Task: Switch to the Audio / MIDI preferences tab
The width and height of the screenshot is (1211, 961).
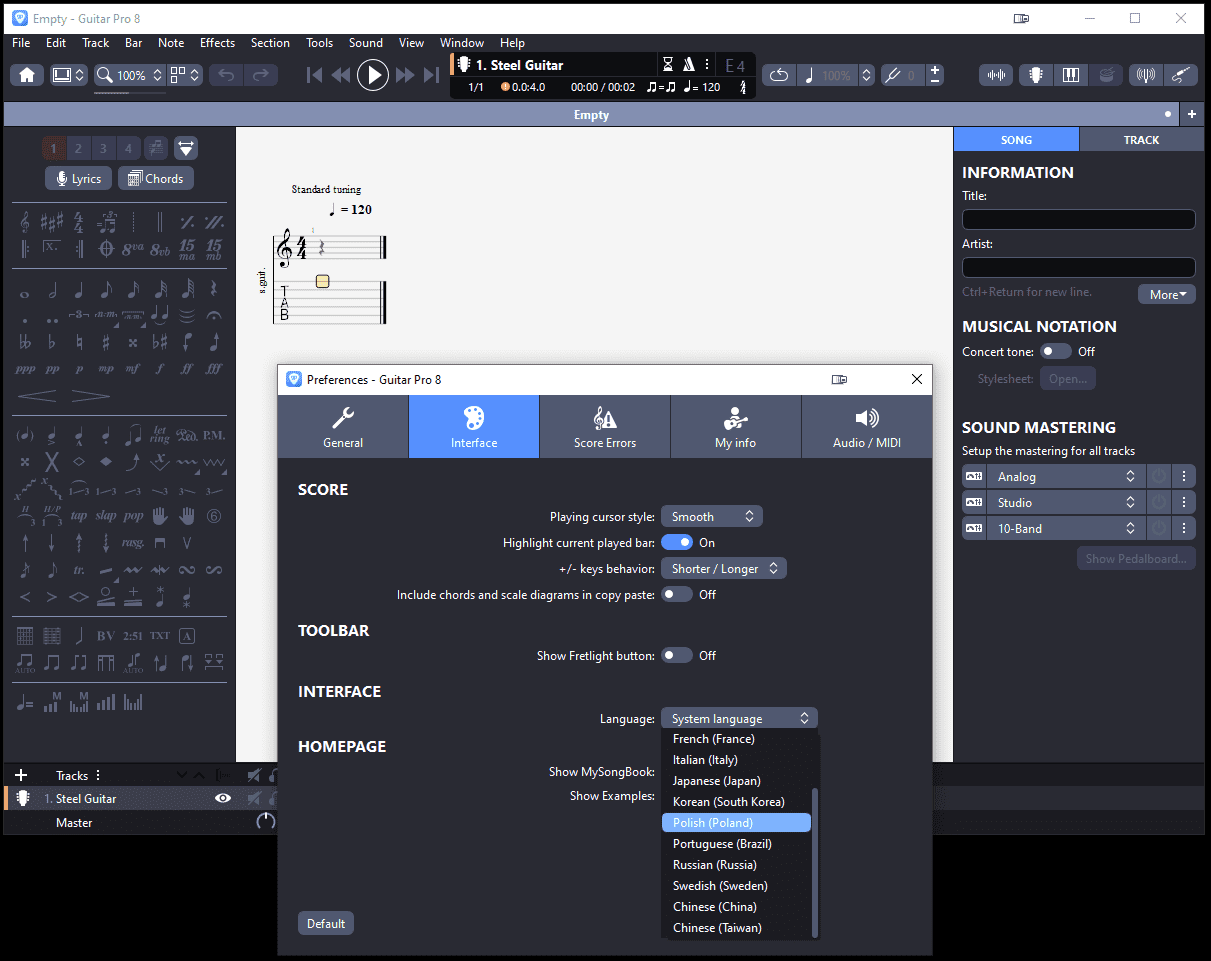Action: coord(867,427)
